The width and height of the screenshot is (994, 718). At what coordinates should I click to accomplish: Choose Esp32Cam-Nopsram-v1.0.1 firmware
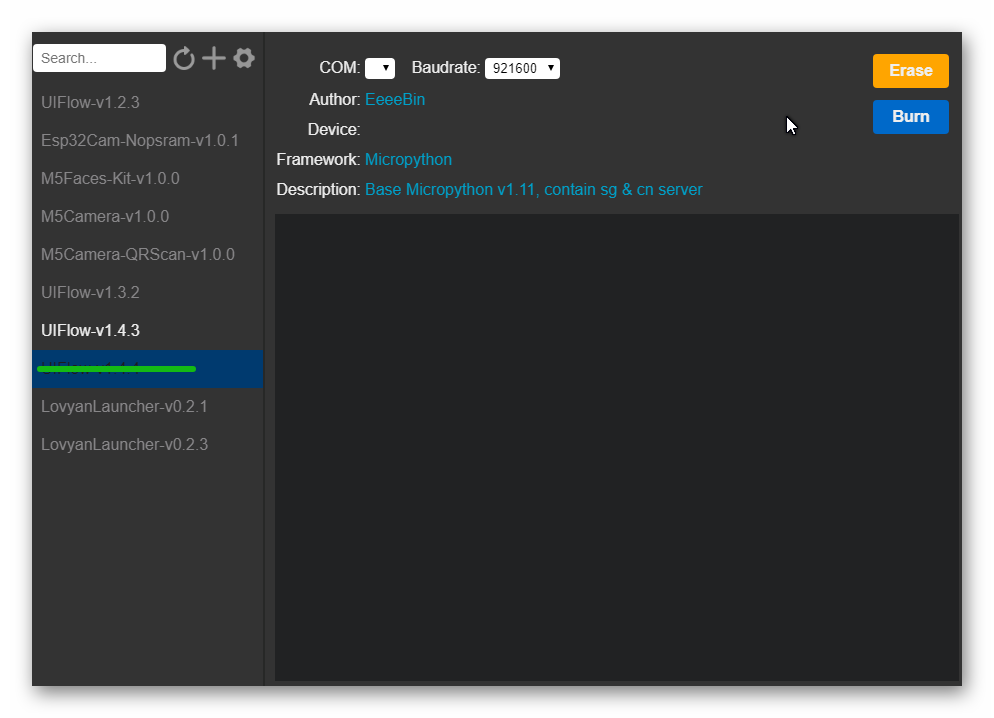tap(140, 140)
